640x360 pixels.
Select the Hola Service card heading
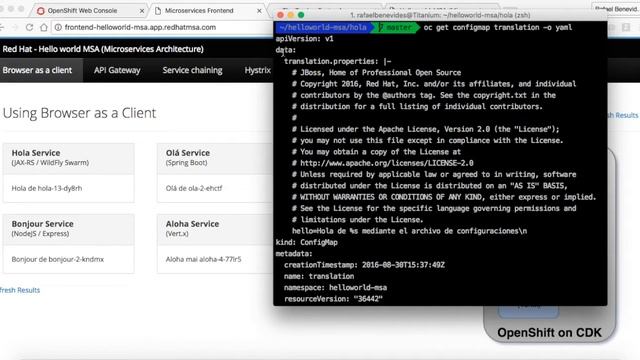tap(36, 153)
